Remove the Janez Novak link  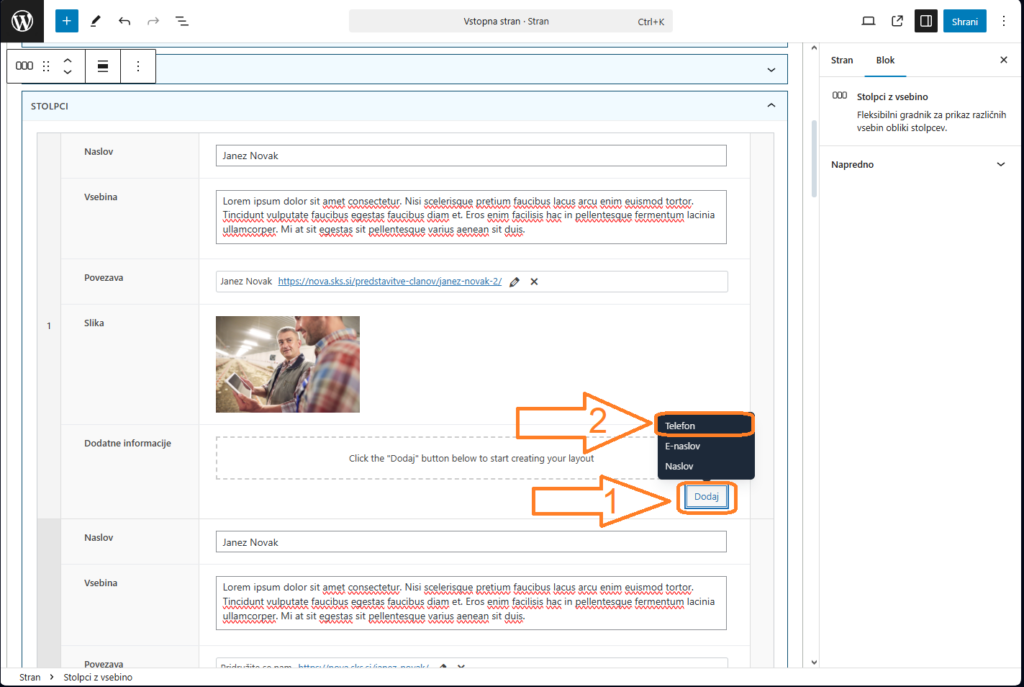coord(534,282)
